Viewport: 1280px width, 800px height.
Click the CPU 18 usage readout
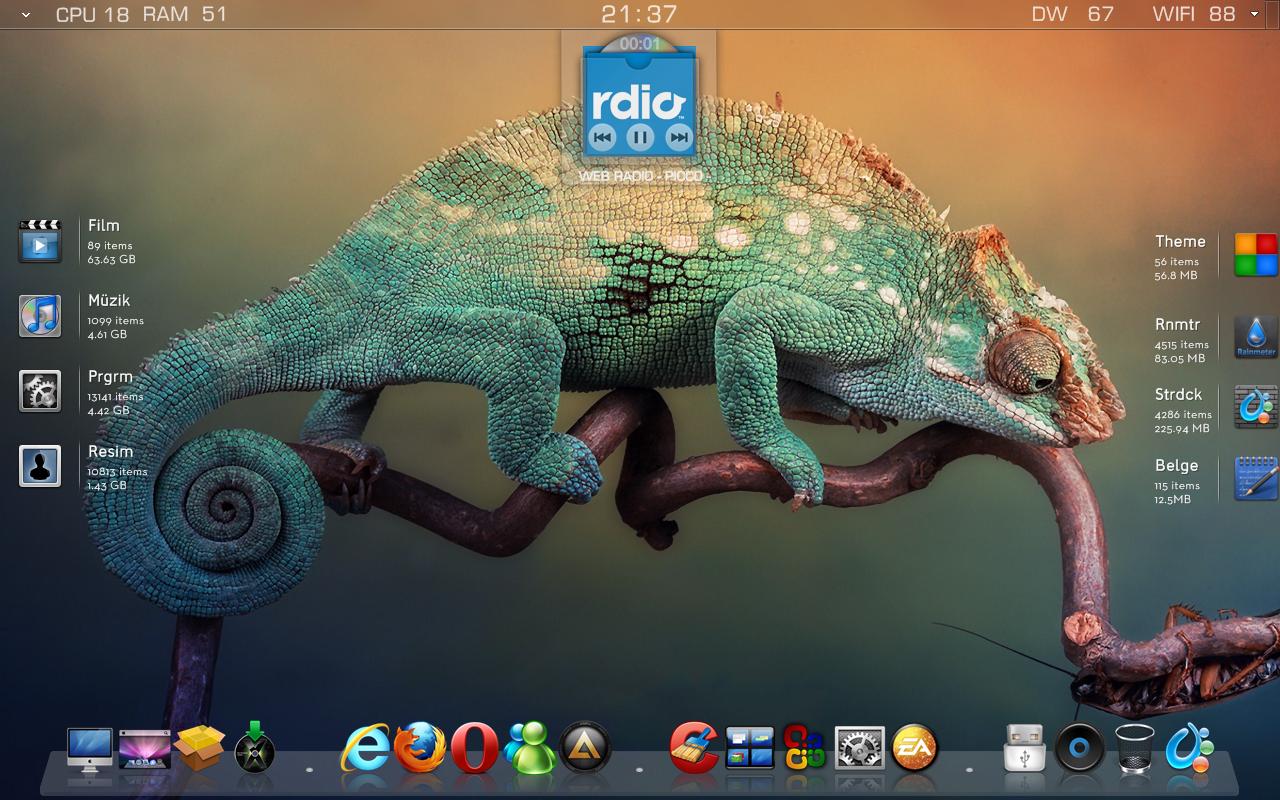coord(93,14)
